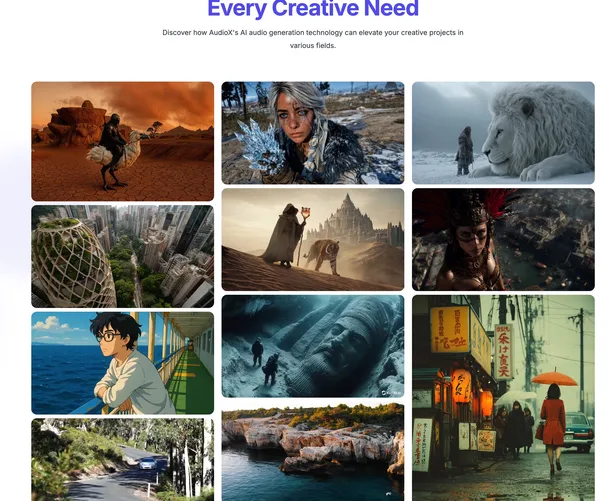608x501 pixels.
Task: Open the red-feathered headdress woman image
Action: (x=503, y=239)
